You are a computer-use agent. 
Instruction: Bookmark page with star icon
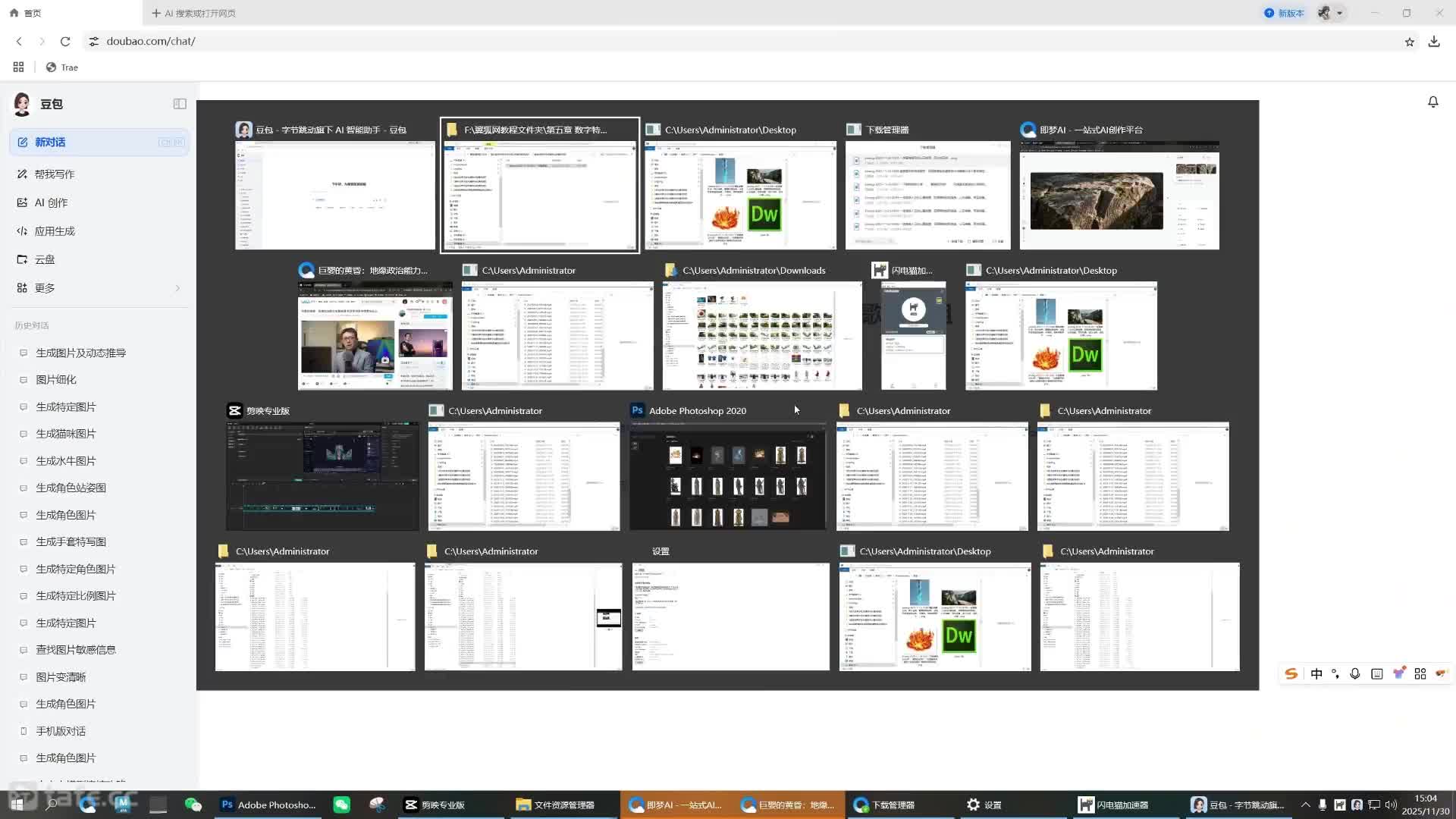click(x=1409, y=42)
